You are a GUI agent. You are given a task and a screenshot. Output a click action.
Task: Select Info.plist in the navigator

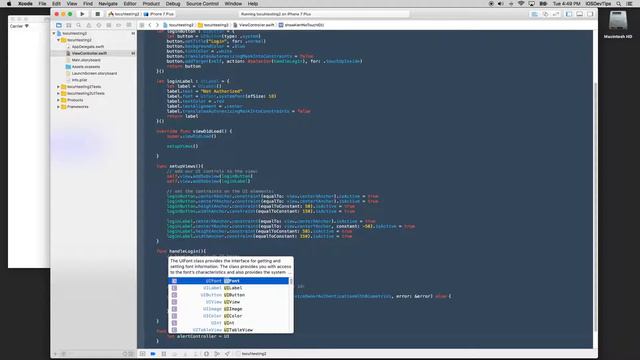[x=79, y=80]
